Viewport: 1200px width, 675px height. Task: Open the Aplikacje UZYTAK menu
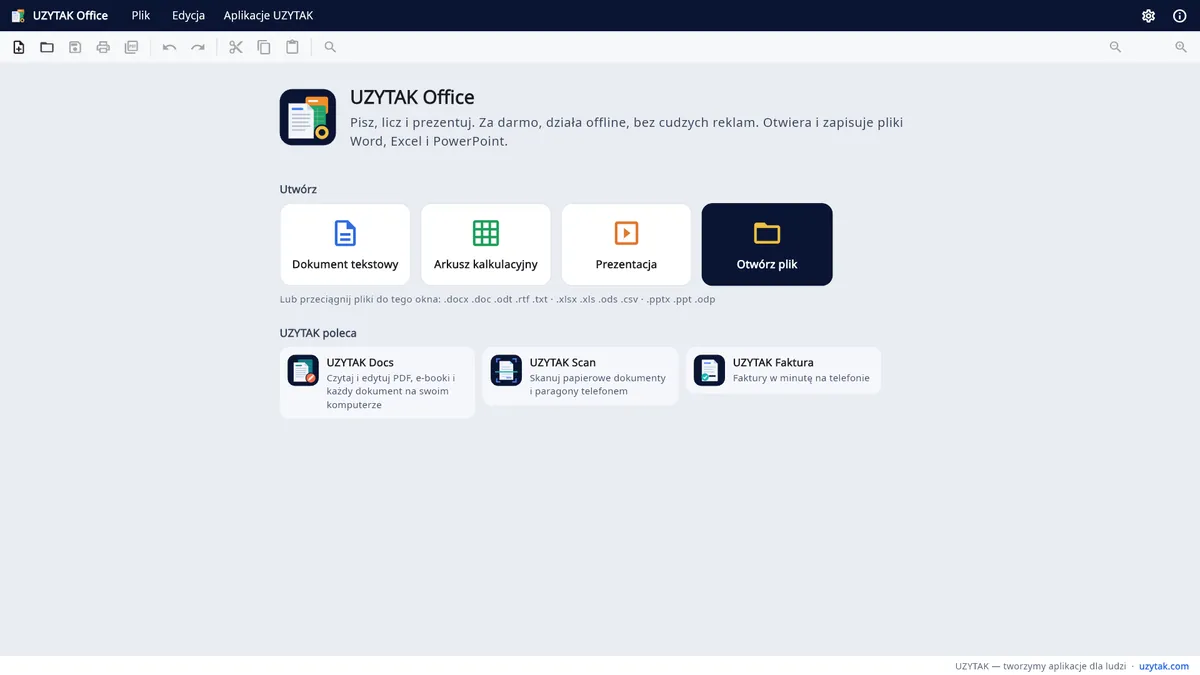268,16
